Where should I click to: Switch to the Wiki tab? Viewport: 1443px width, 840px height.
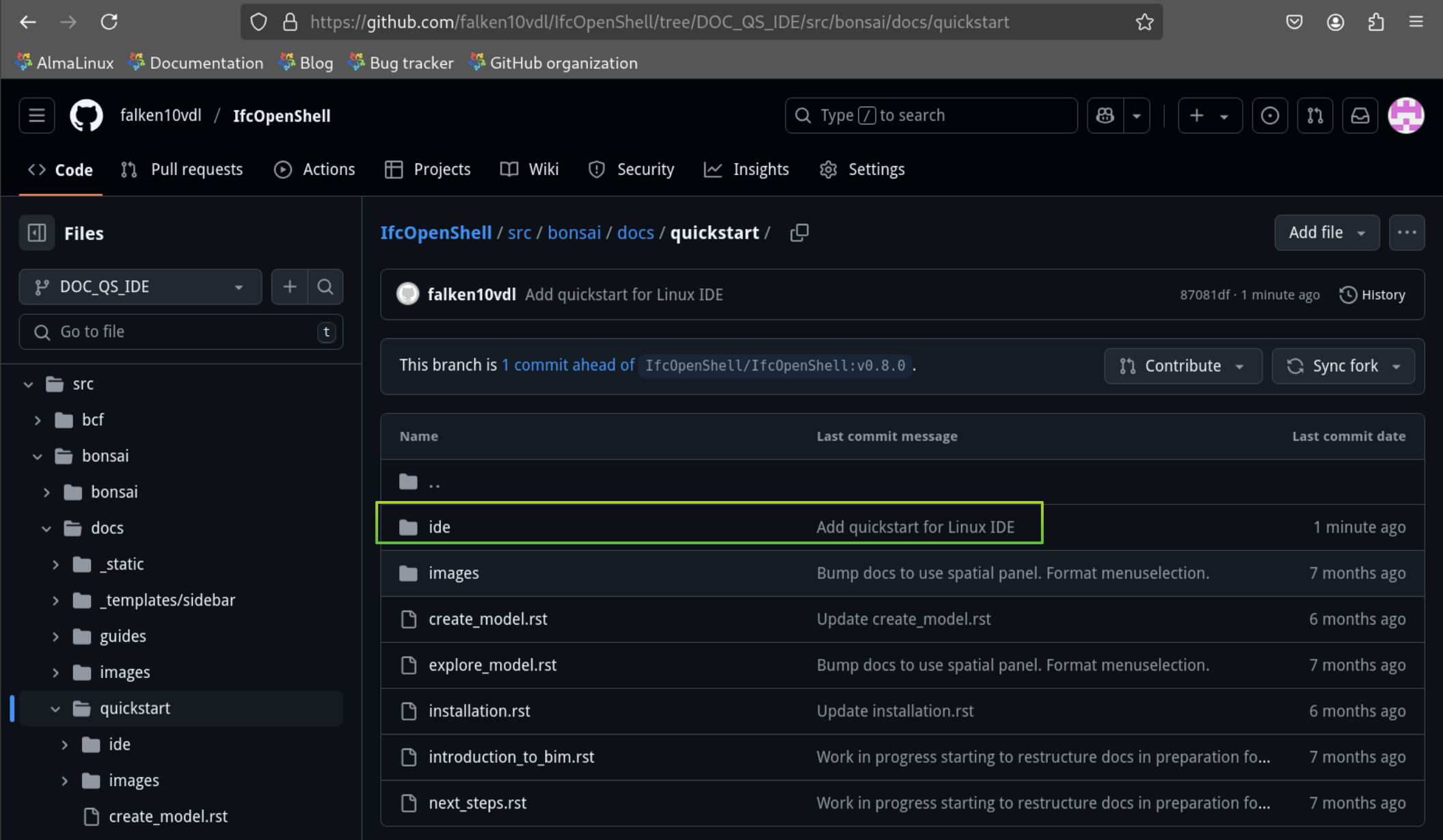(x=530, y=170)
